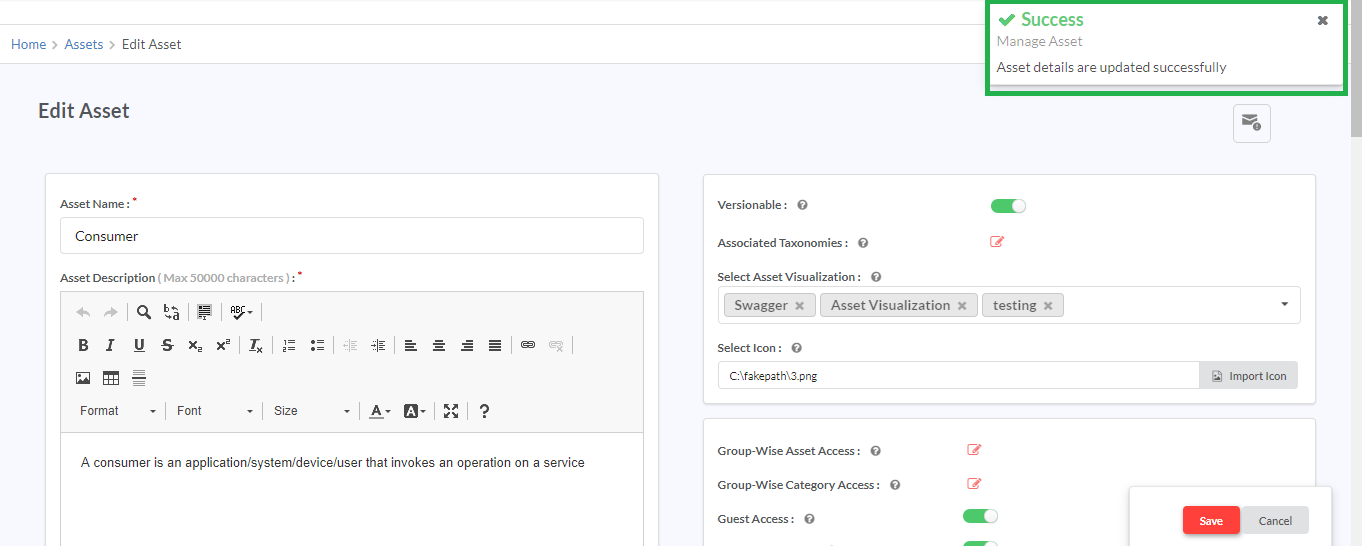Remove the Swagger tag
This screenshot has height=546, width=1362.
click(799, 306)
